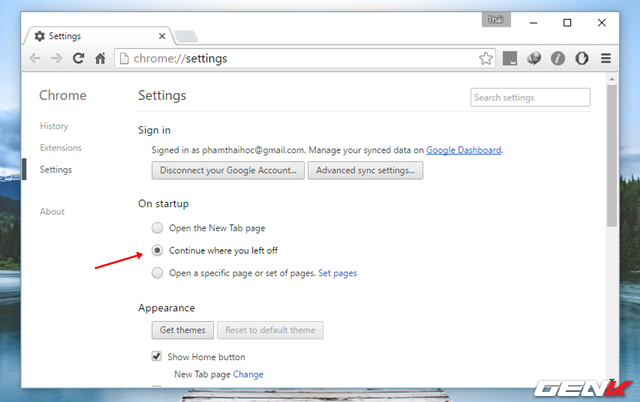Image resolution: width=640 pixels, height=402 pixels.
Task: Select Open the New Tab page
Action: pyautogui.click(x=157, y=228)
